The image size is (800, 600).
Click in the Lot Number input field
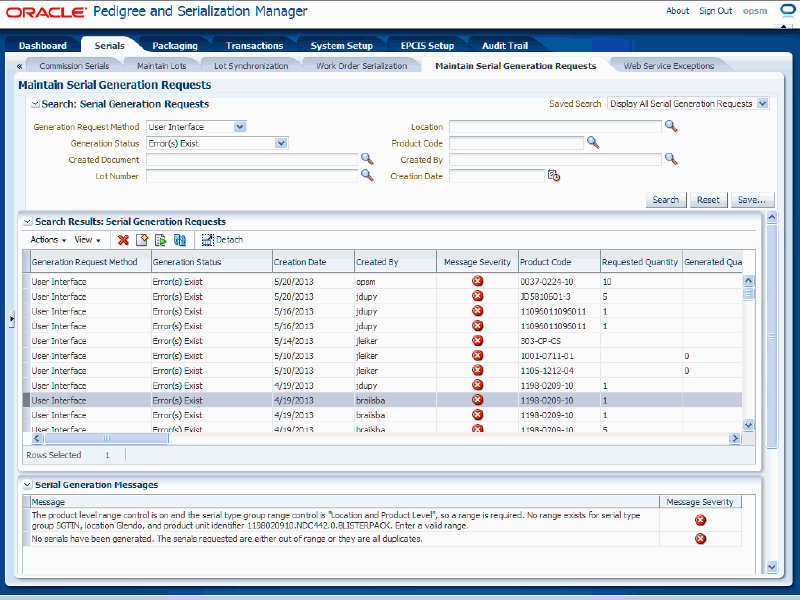coord(252,176)
